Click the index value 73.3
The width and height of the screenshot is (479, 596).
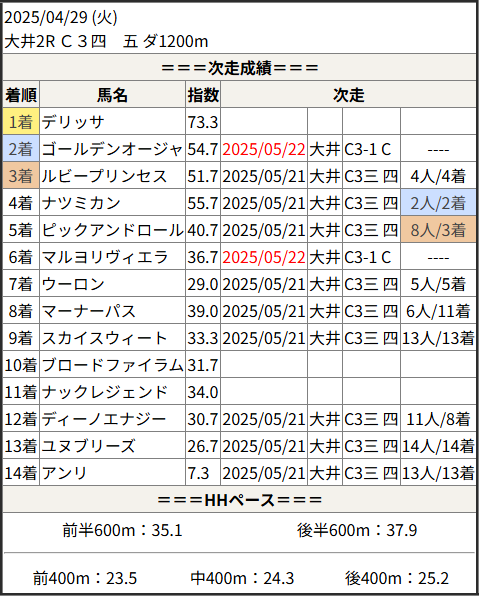[x=203, y=122]
